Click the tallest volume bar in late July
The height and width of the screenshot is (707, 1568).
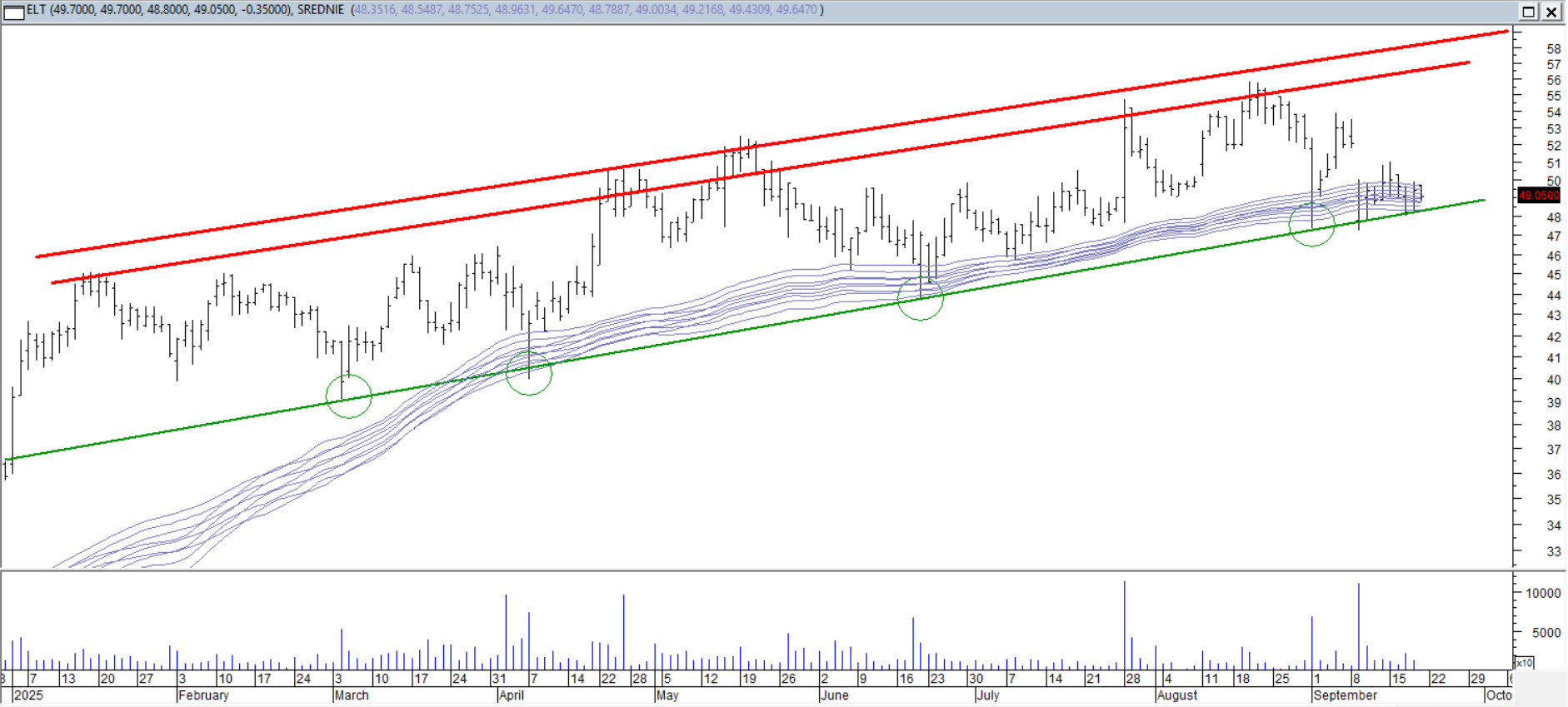(x=1125, y=625)
